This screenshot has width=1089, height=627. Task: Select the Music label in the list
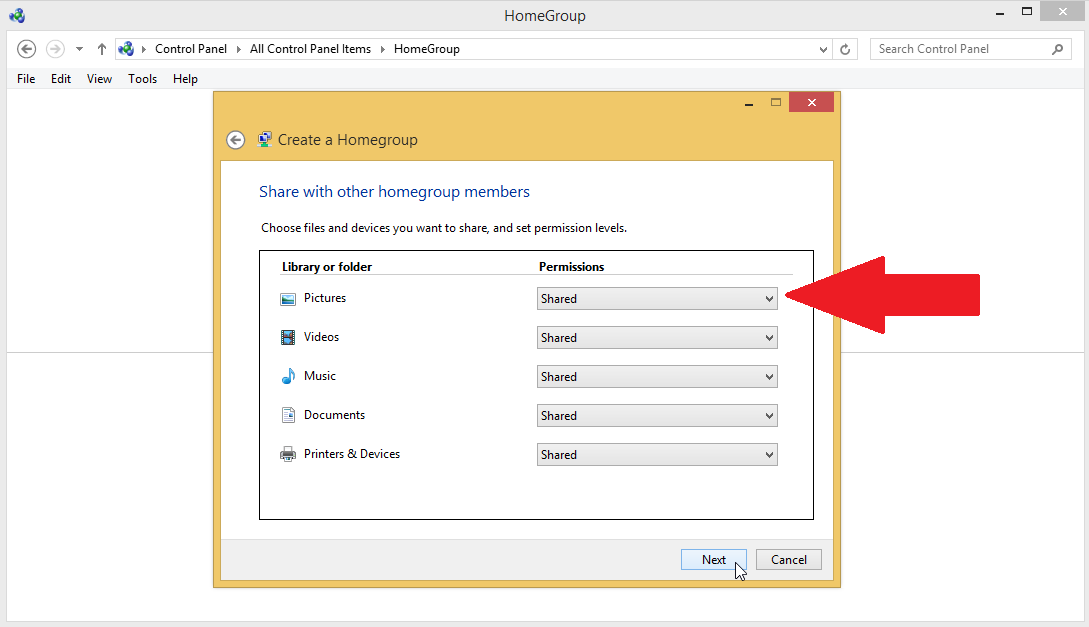coord(319,376)
